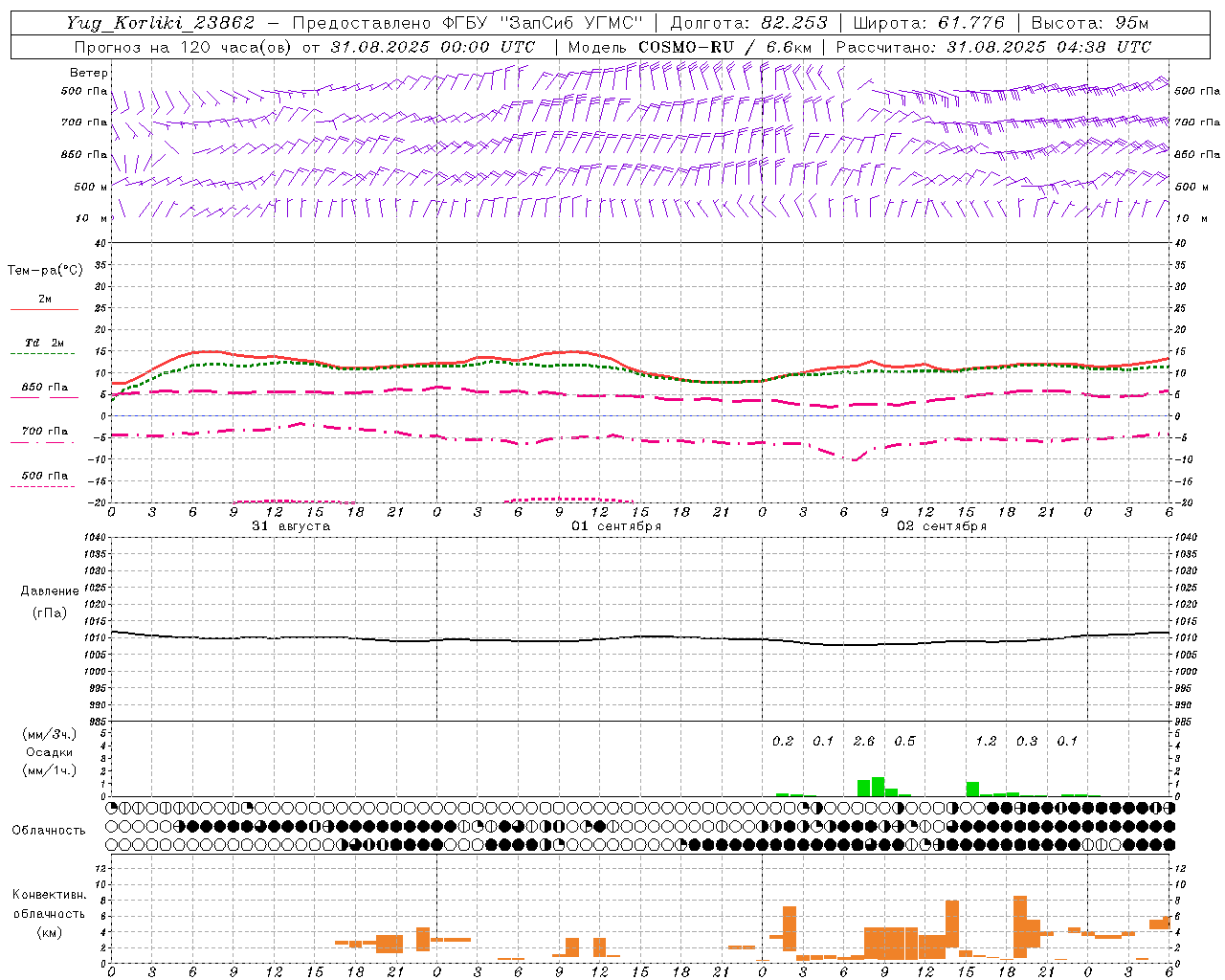Click the (мм/1ч.) precipitation unit label
Screen dimensions: 1225x980
click(x=49, y=770)
